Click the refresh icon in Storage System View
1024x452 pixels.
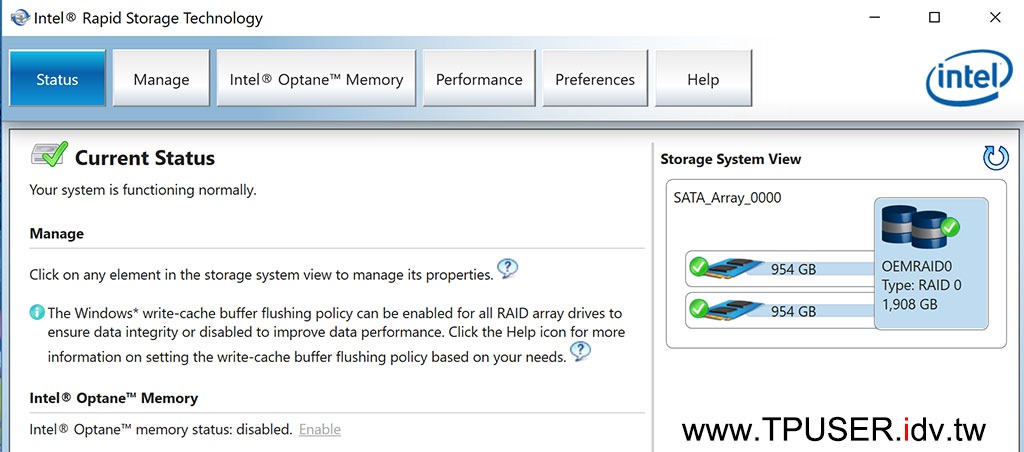[995, 157]
